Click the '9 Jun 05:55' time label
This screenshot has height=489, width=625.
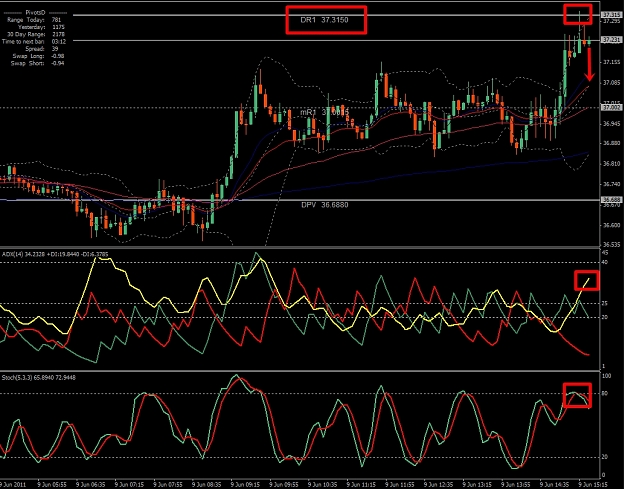tap(52, 485)
